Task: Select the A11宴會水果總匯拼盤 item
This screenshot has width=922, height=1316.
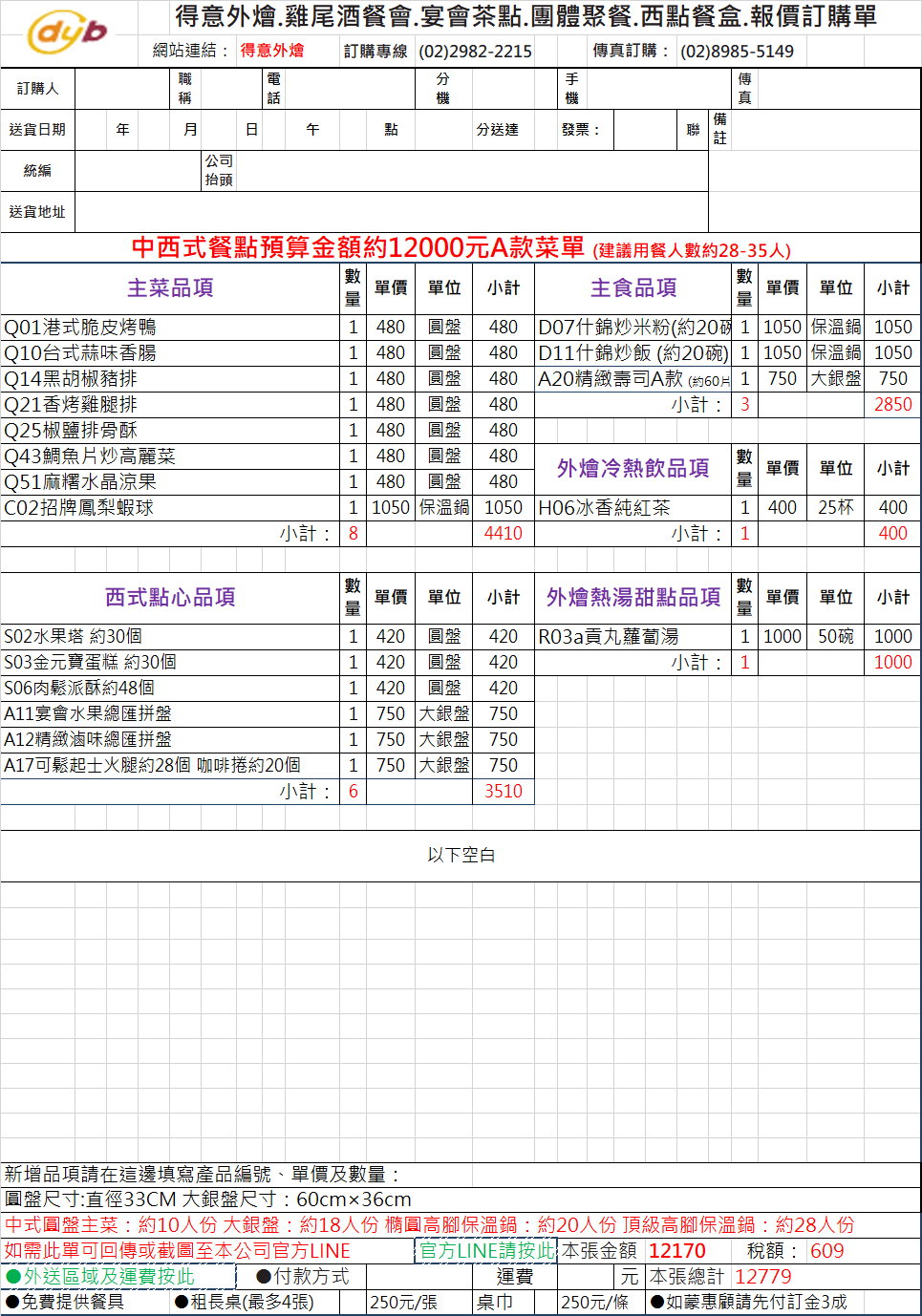Action: point(171,714)
